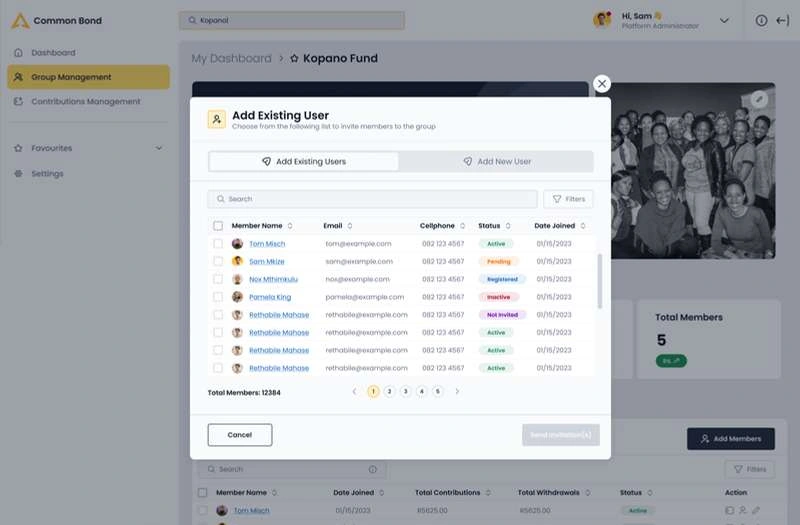Click the Add Existing User header icon

217,119
